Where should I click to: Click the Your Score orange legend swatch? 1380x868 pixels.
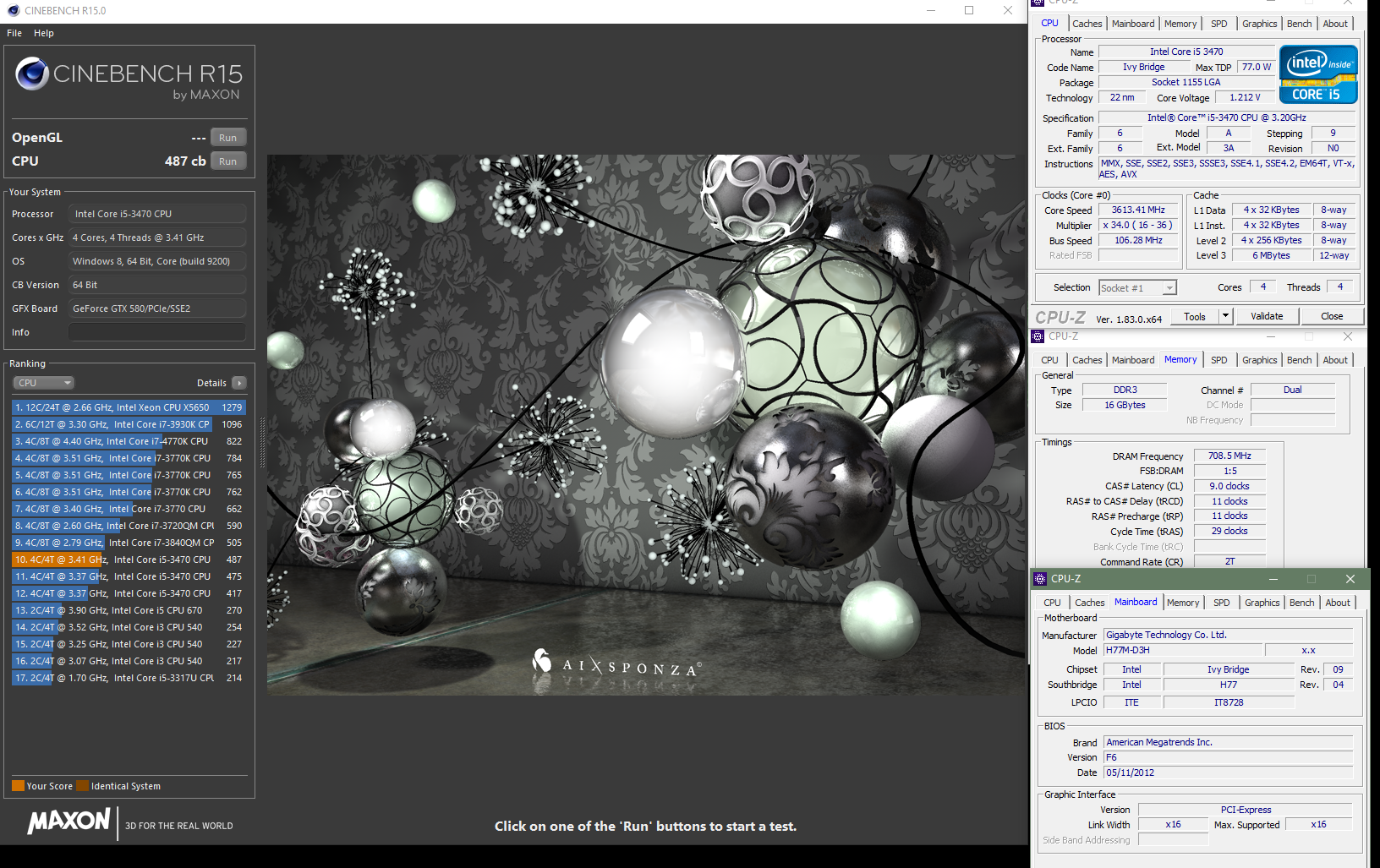[x=18, y=786]
